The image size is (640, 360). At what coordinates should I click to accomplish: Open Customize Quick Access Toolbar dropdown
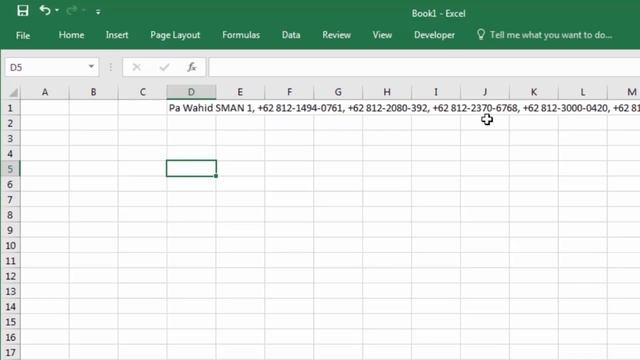(x=98, y=12)
